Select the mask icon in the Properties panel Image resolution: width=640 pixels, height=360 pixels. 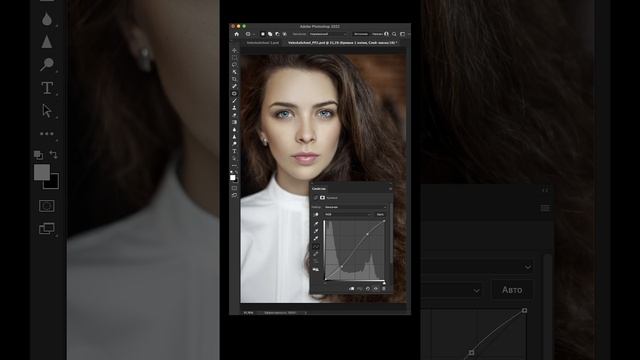click(322, 198)
